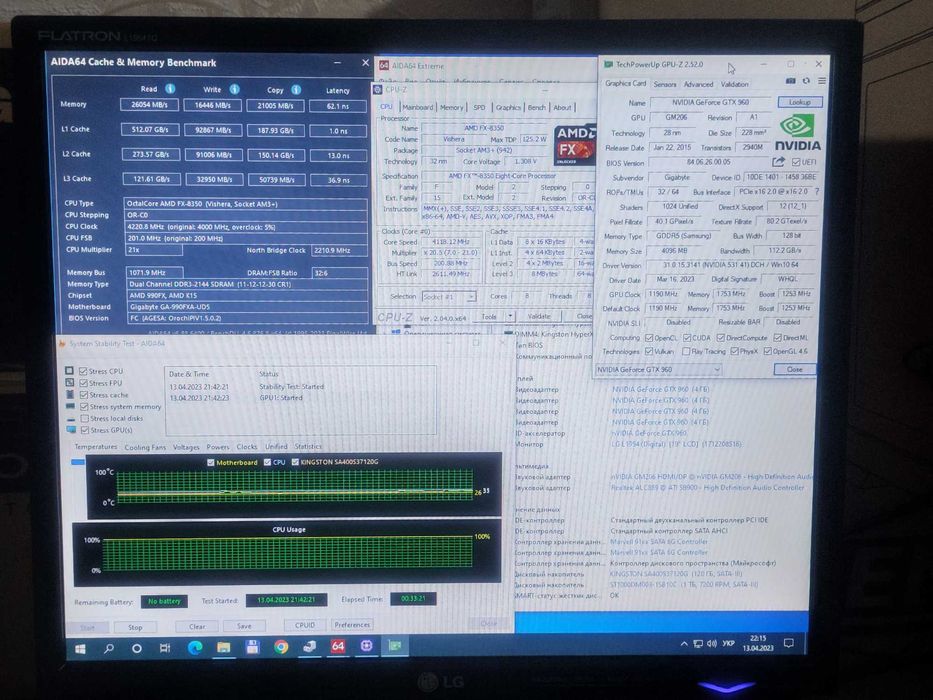This screenshot has width=933, height=700.
Task: Click Clear in stability test
Action: [x=197, y=627]
